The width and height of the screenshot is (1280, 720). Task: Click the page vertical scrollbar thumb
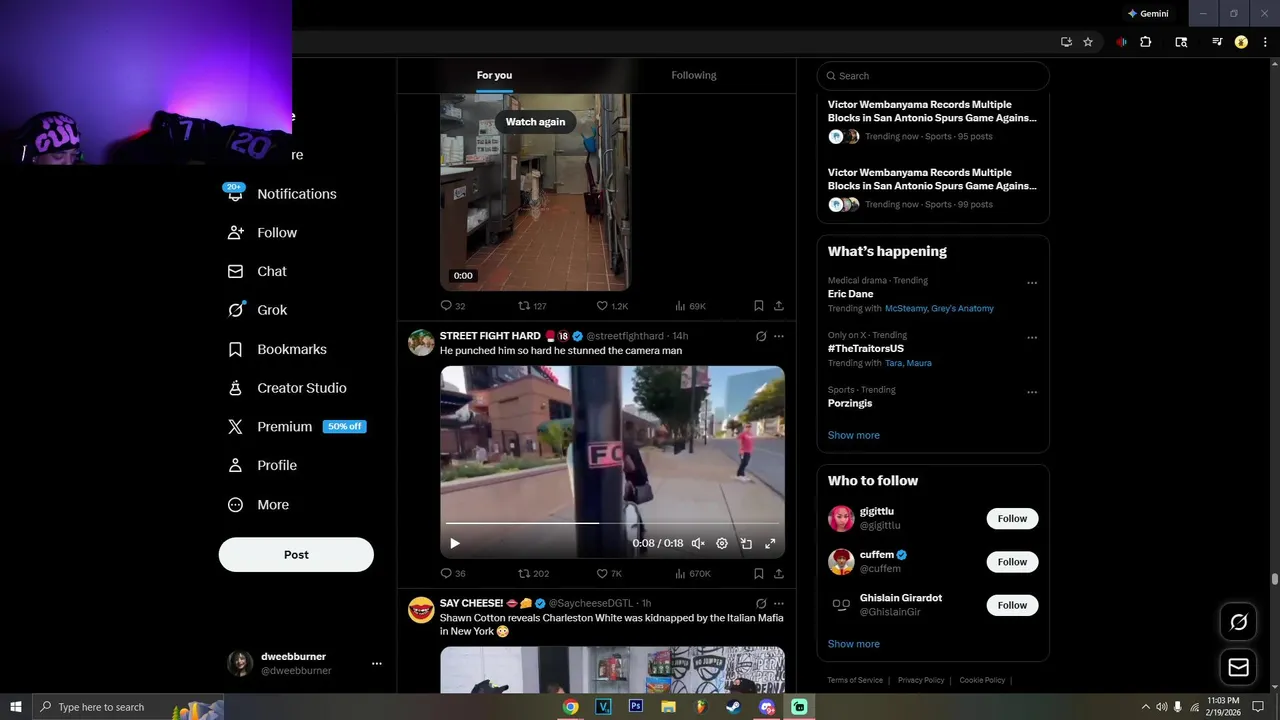[x=1274, y=579]
